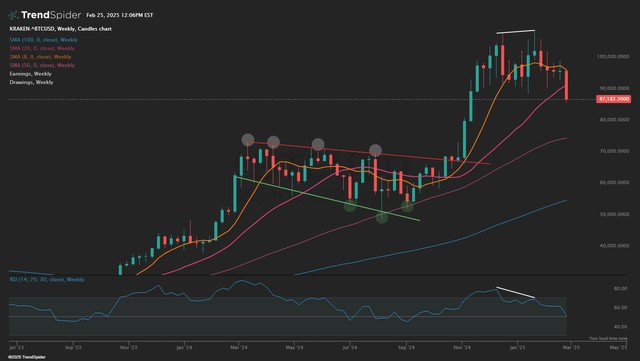Click the 'Earnings, Weekly' legend entry

tap(31, 74)
